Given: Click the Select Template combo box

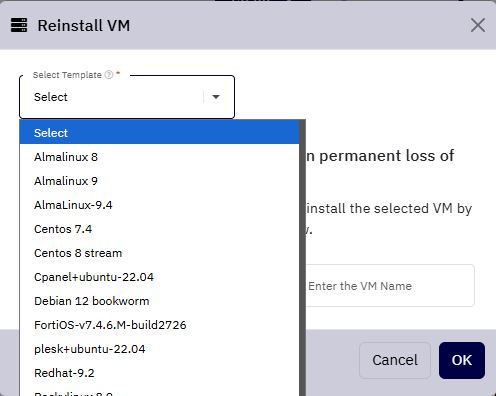Looking at the screenshot, I should 127,97.
